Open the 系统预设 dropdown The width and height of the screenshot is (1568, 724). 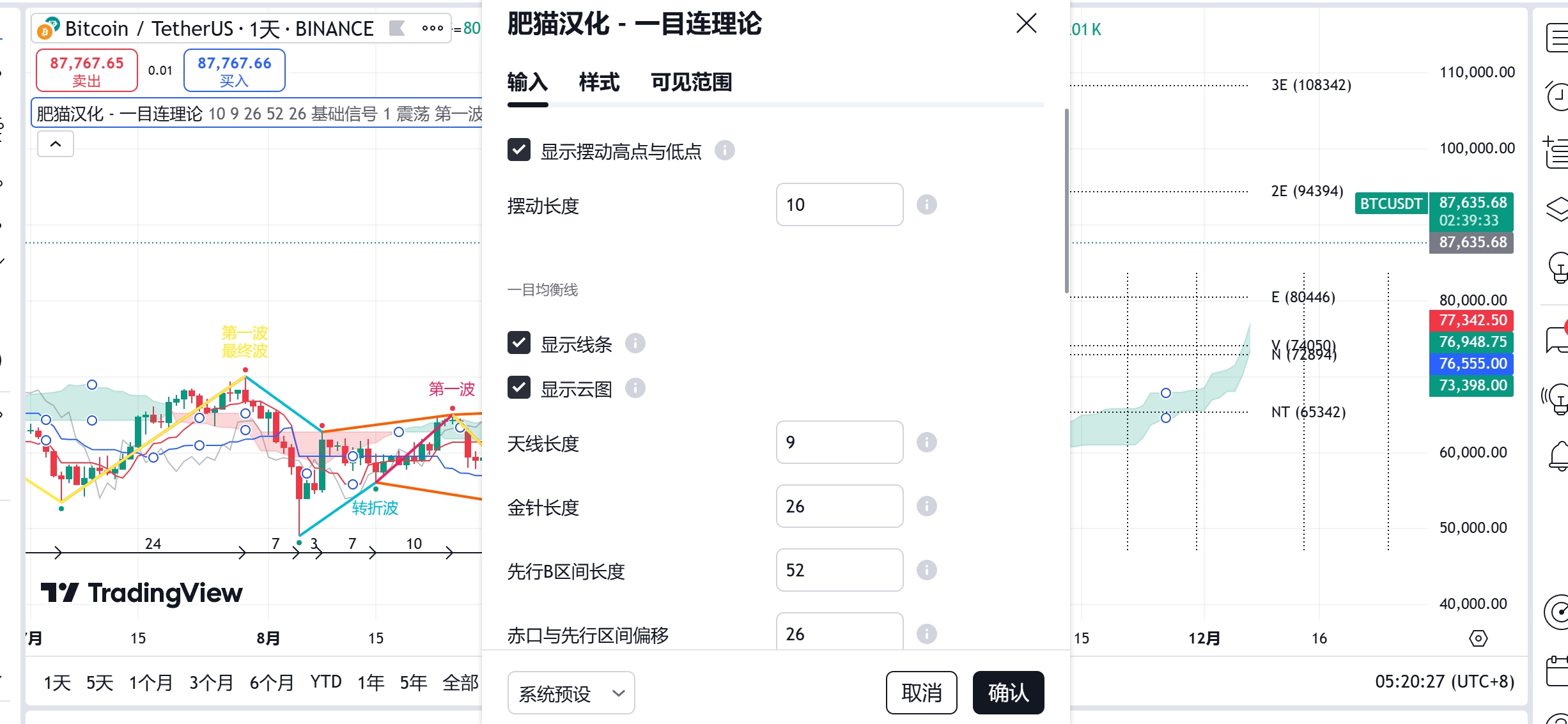(571, 693)
